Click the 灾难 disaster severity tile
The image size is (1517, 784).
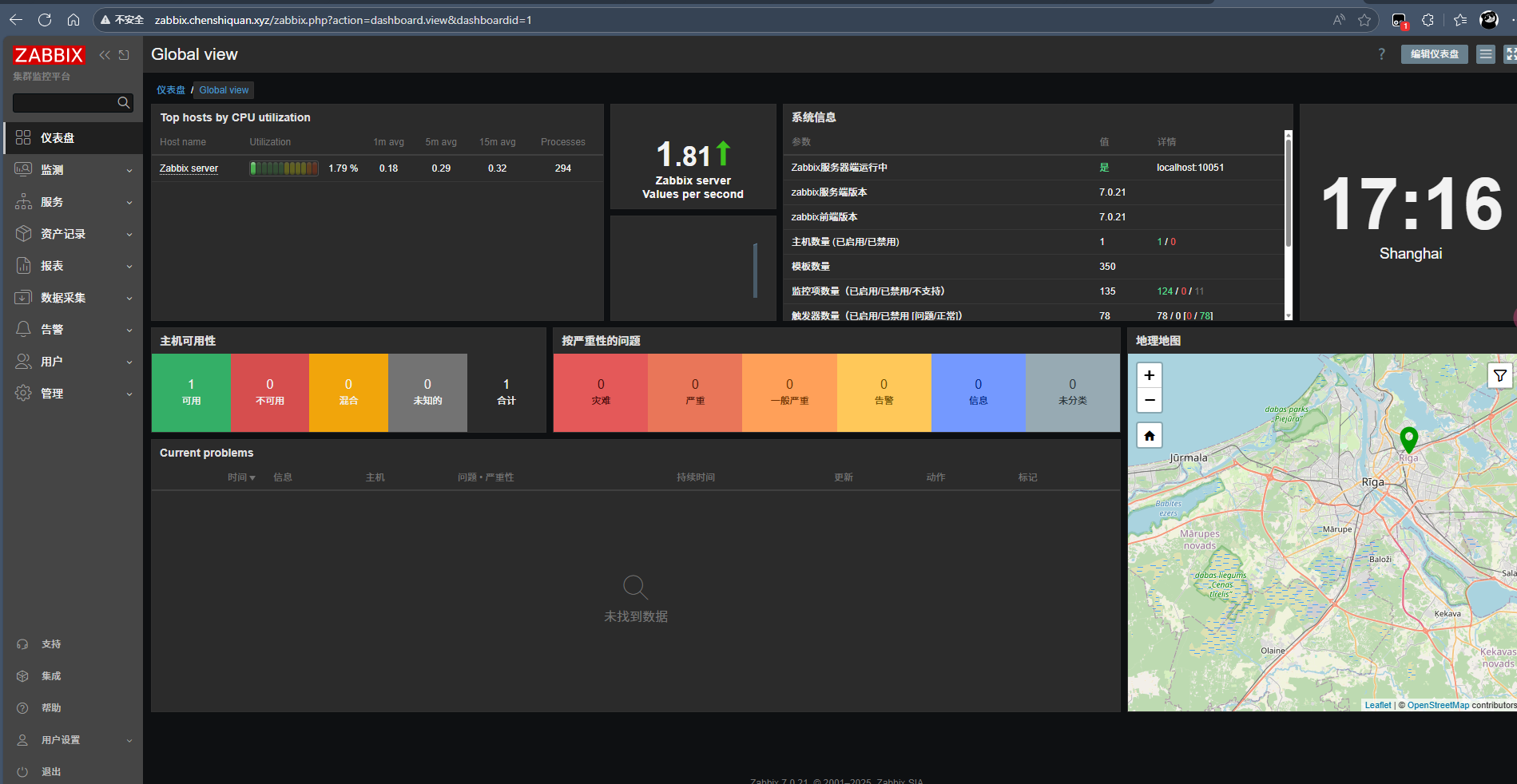[x=601, y=393]
